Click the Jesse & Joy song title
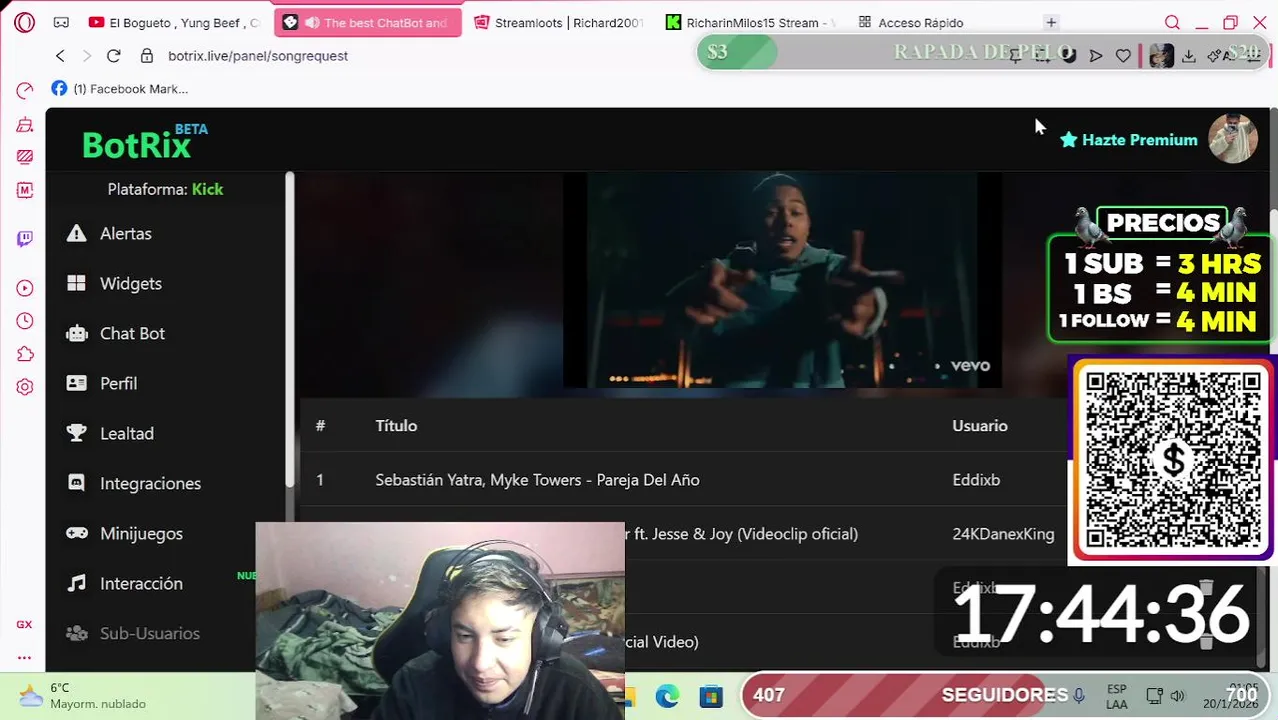 [x=742, y=534]
